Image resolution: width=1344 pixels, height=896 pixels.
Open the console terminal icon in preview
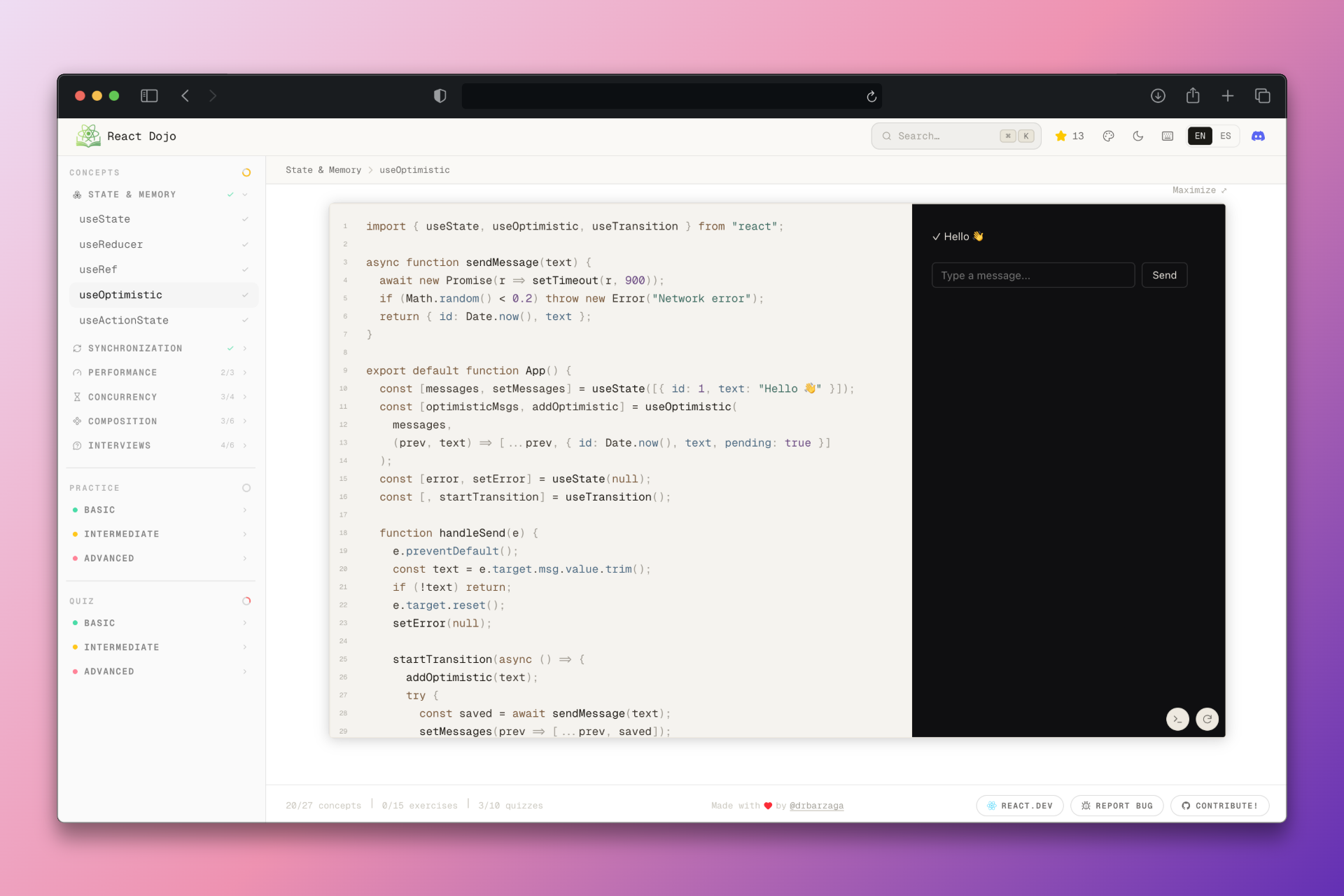pos(1177,719)
